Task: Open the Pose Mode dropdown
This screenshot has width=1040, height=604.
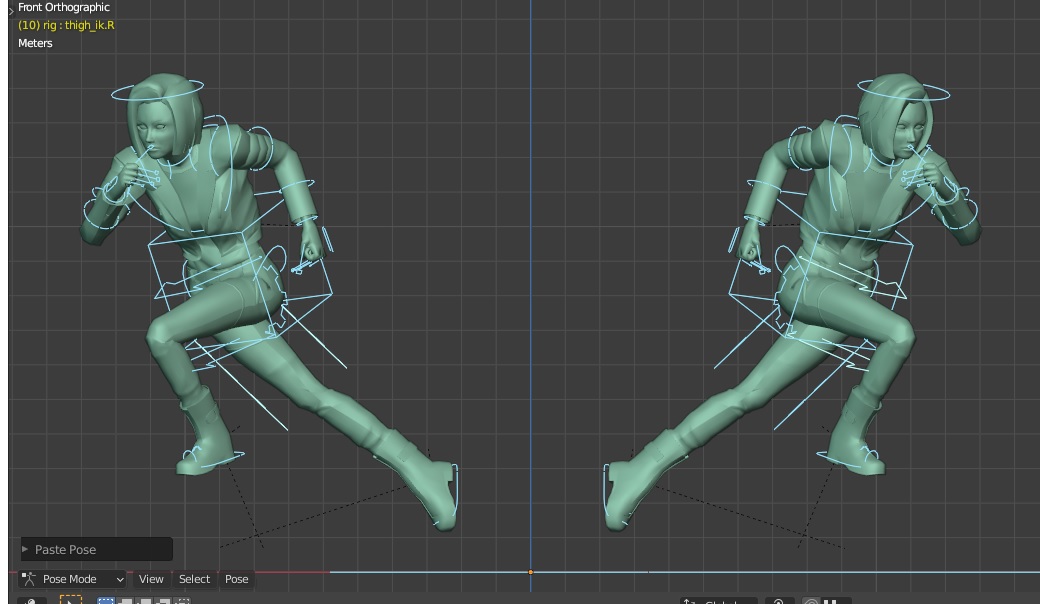Action: tap(75, 579)
